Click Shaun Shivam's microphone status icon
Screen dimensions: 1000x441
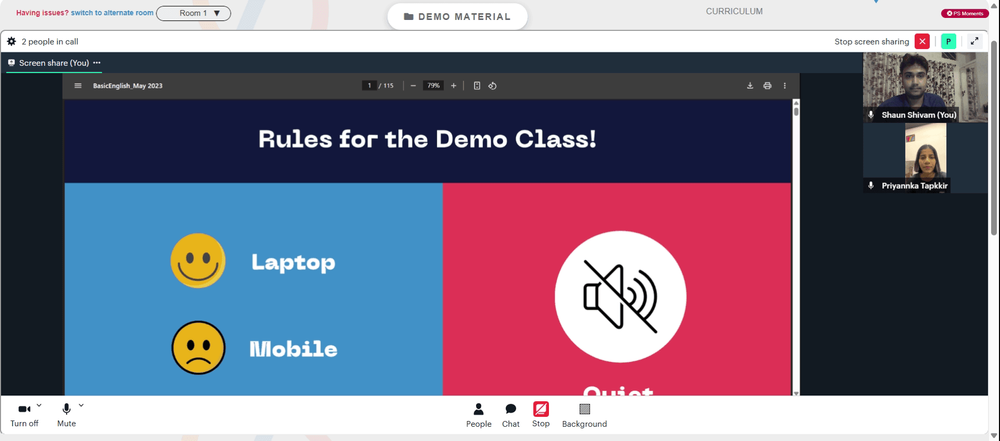871,115
